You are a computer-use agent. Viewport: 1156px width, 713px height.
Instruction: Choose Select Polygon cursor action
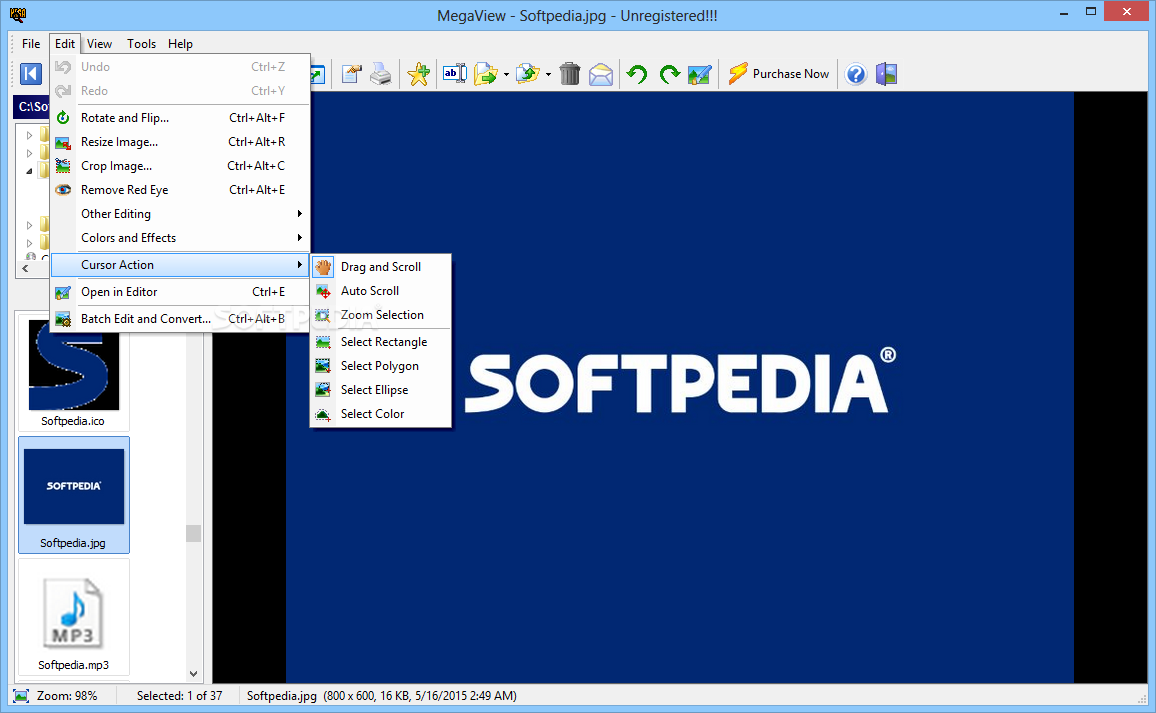tap(380, 366)
